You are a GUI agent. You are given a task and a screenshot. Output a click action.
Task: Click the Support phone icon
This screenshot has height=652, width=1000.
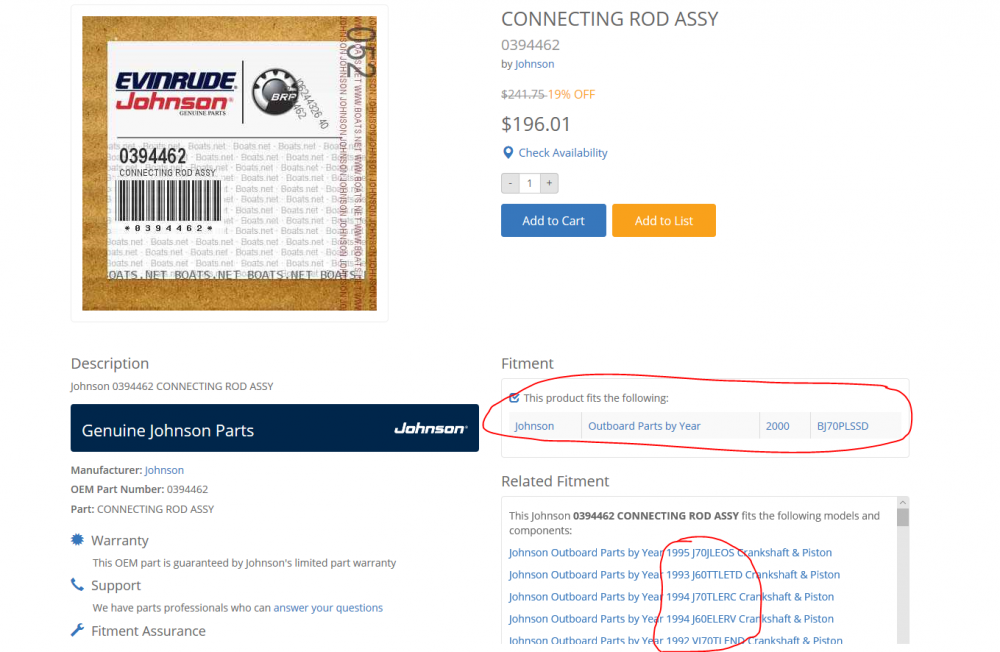77,584
